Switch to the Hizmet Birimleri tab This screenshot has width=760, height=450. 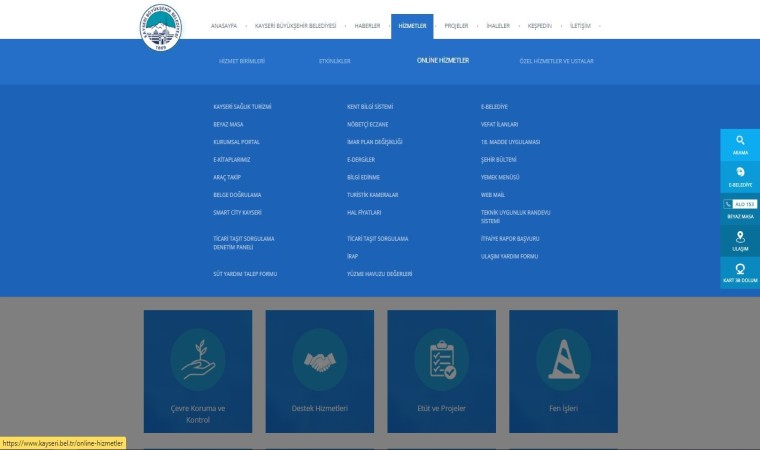[x=242, y=61]
